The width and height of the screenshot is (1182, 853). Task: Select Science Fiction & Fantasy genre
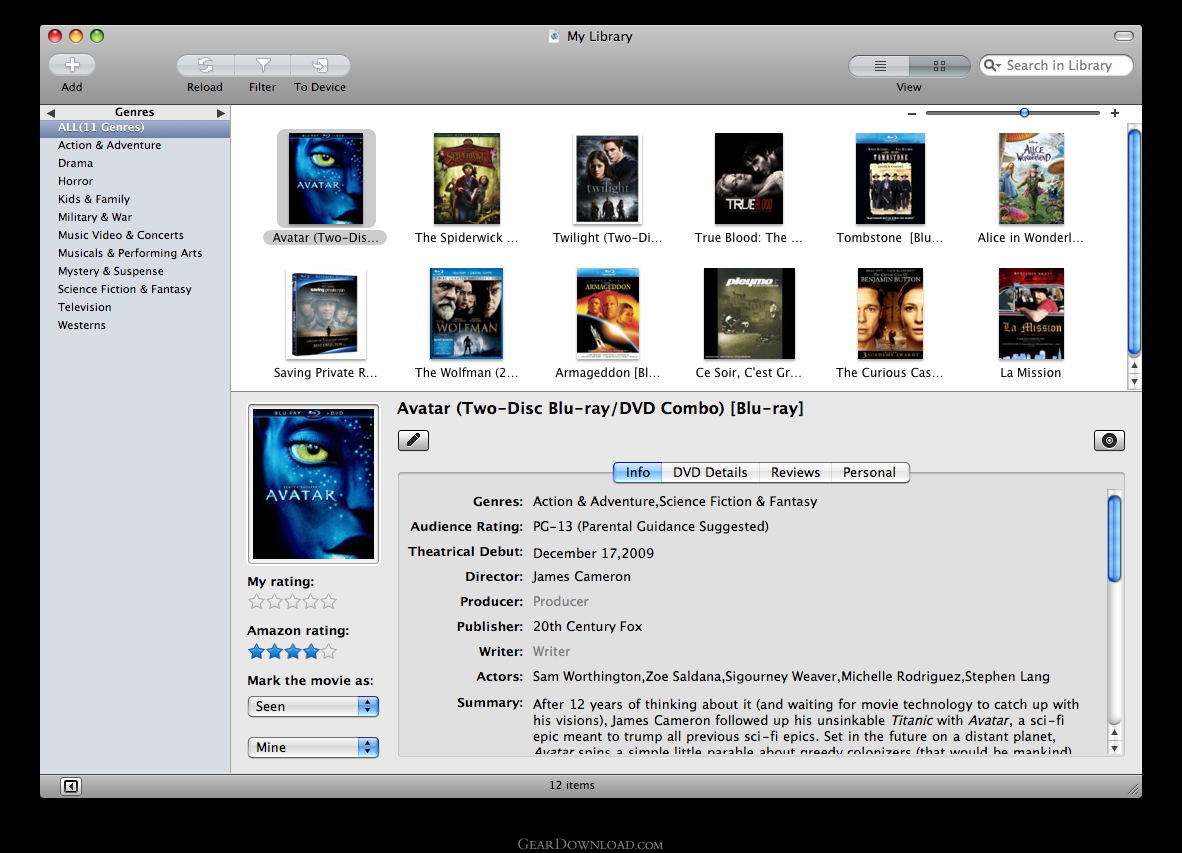point(135,290)
